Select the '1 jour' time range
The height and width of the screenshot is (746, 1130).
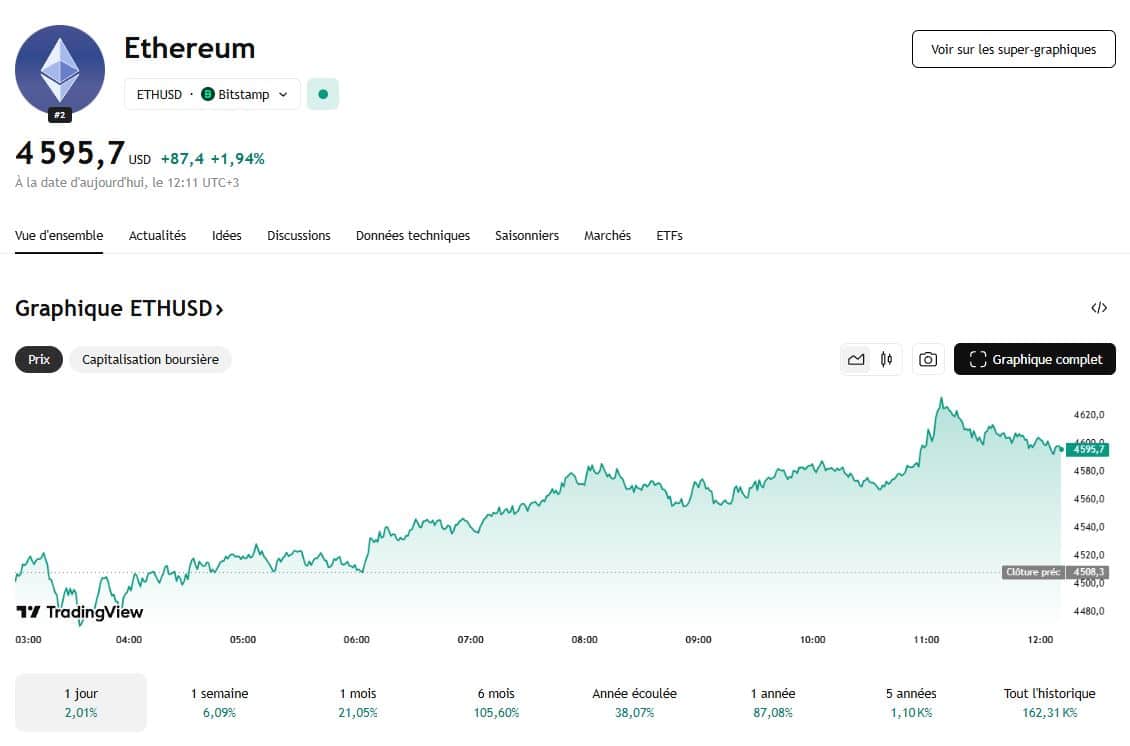point(81,703)
